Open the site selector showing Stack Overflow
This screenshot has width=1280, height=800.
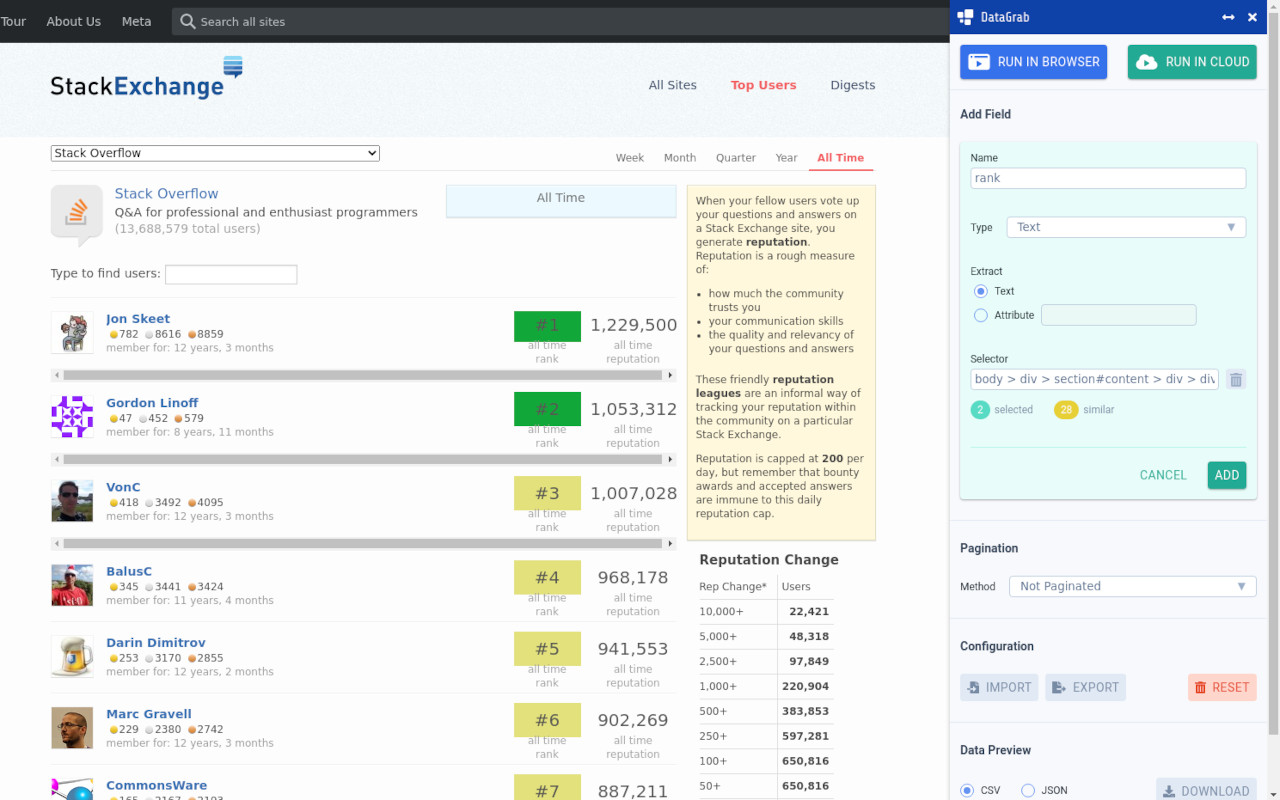coord(215,153)
